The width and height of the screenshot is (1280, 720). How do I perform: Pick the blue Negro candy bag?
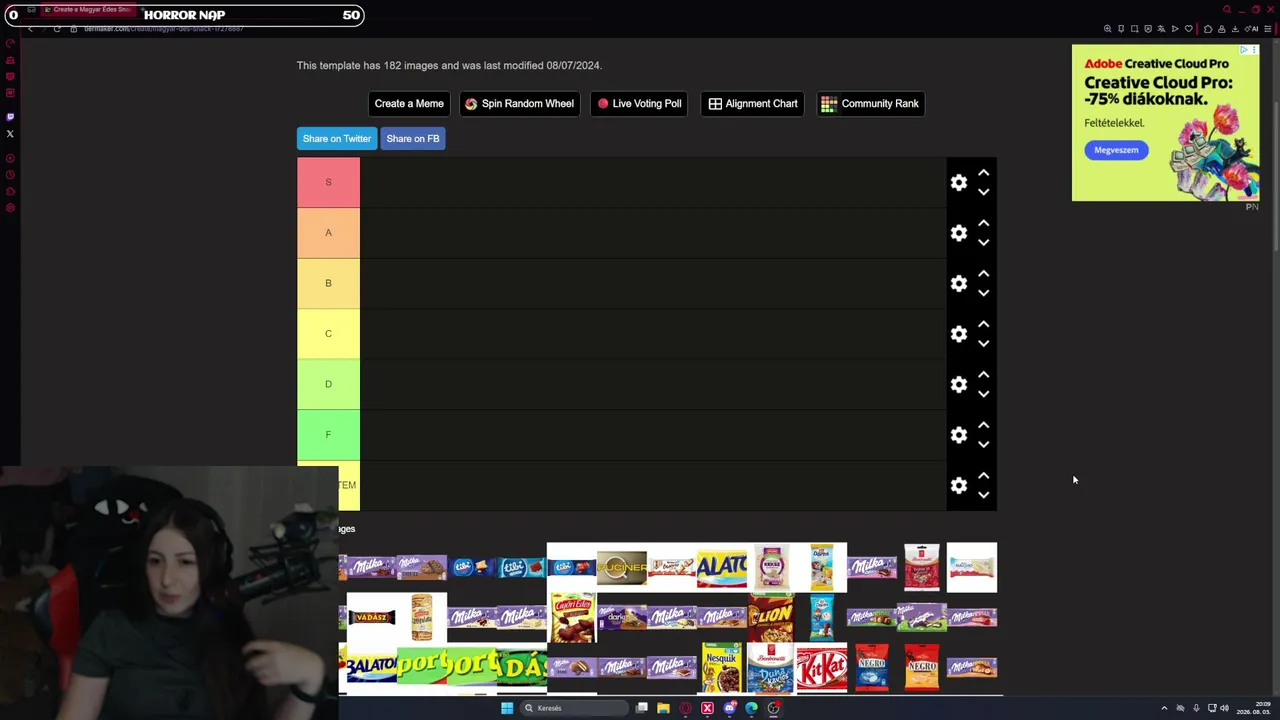[872, 668]
